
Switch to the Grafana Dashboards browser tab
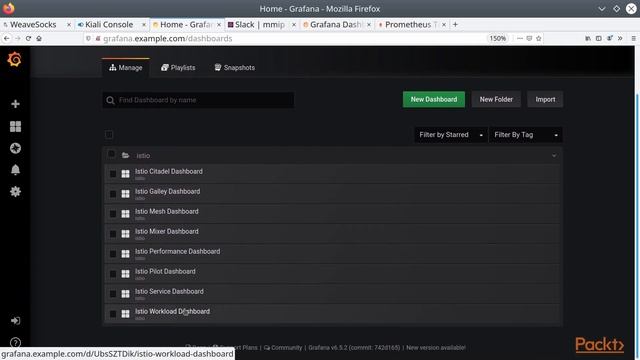click(x=336, y=24)
